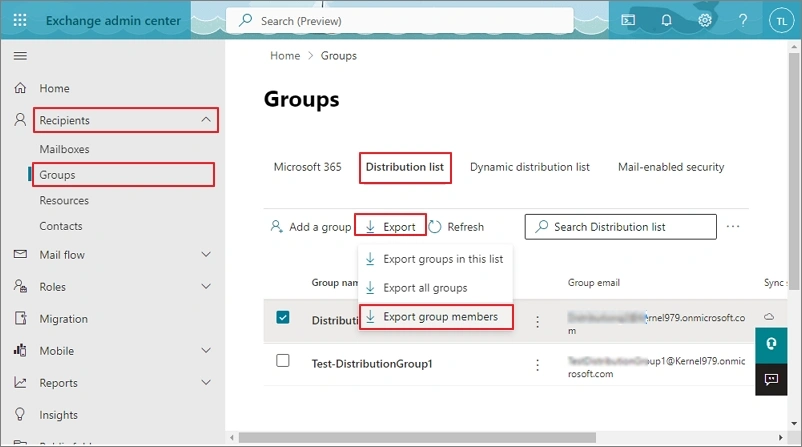Viewport: 802px width, 447px height.
Task: Open the help question mark
Action: click(743, 20)
